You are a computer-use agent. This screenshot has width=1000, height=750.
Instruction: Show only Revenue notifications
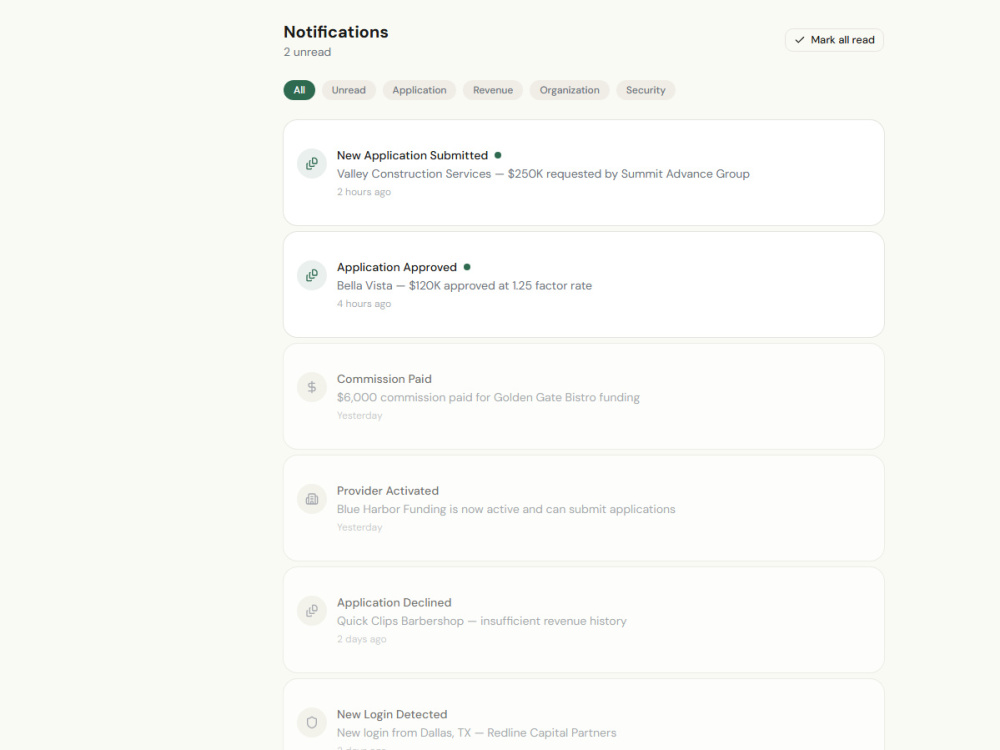click(493, 90)
